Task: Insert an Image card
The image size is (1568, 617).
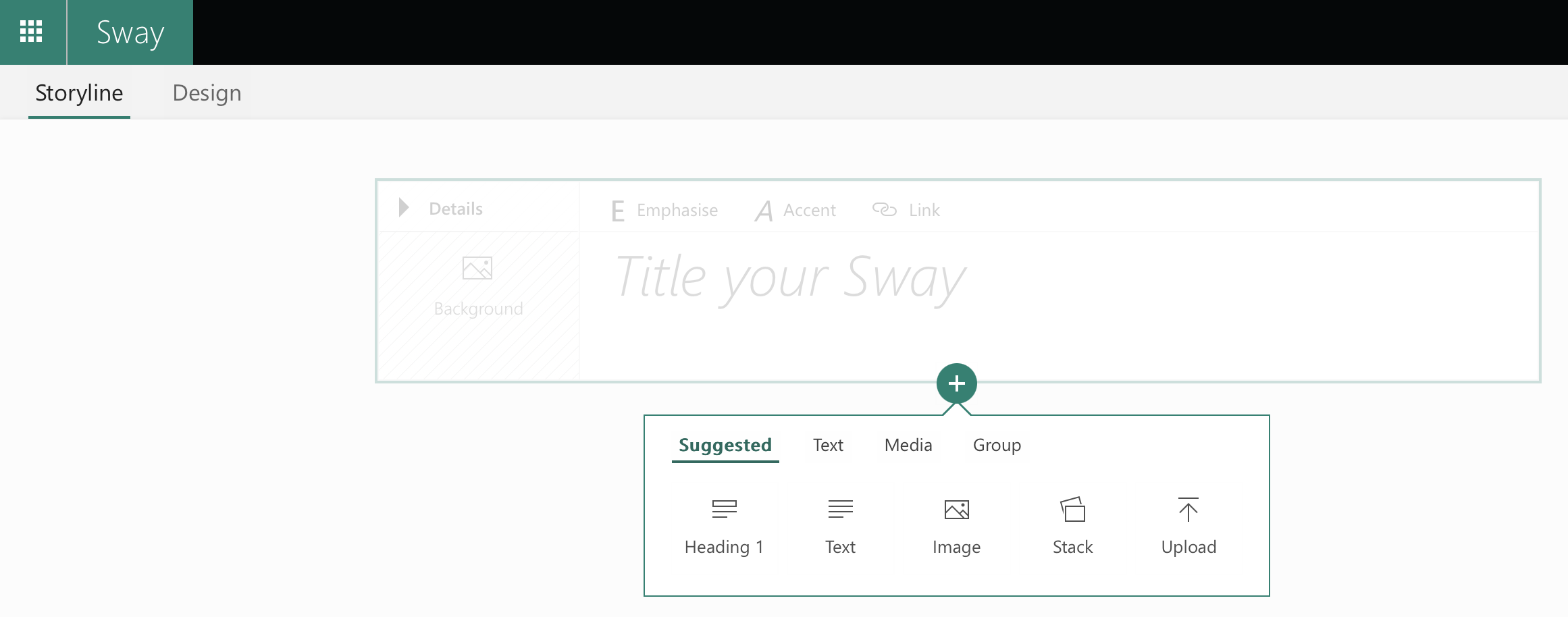Action: coord(956,527)
